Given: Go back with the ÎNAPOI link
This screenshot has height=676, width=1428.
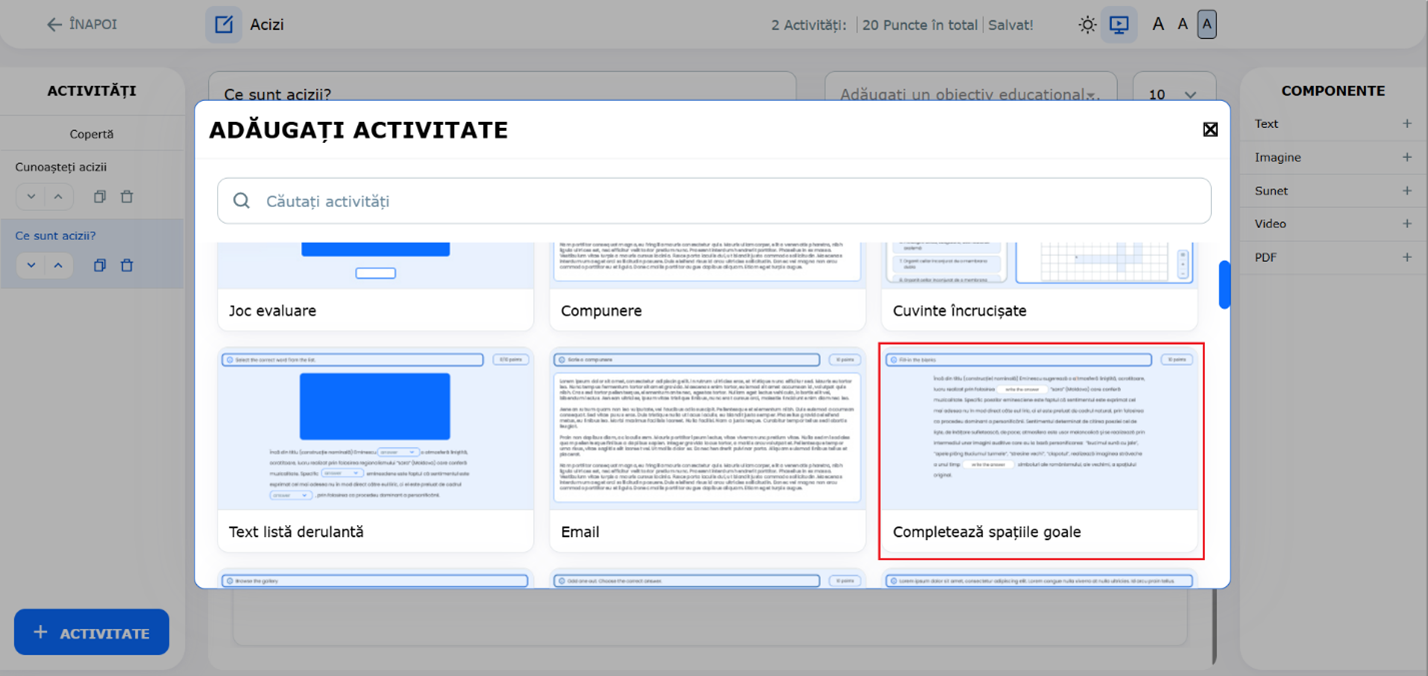Looking at the screenshot, I should (x=82, y=24).
